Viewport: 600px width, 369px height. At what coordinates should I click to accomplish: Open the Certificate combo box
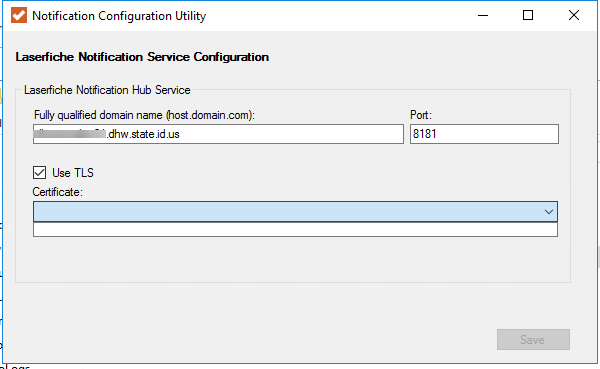pyautogui.click(x=295, y=212)
